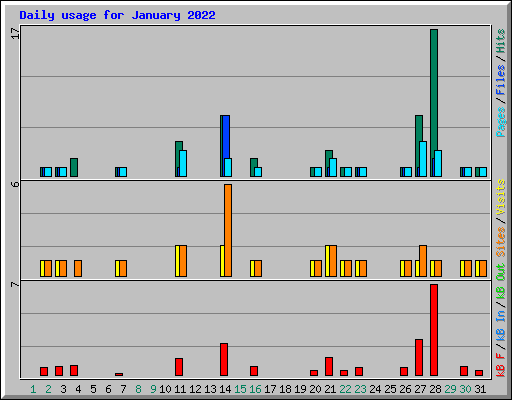The width and height of the screenshot is (512, 400).
Task: Click the green day "23" axis label
Action: 360,389
